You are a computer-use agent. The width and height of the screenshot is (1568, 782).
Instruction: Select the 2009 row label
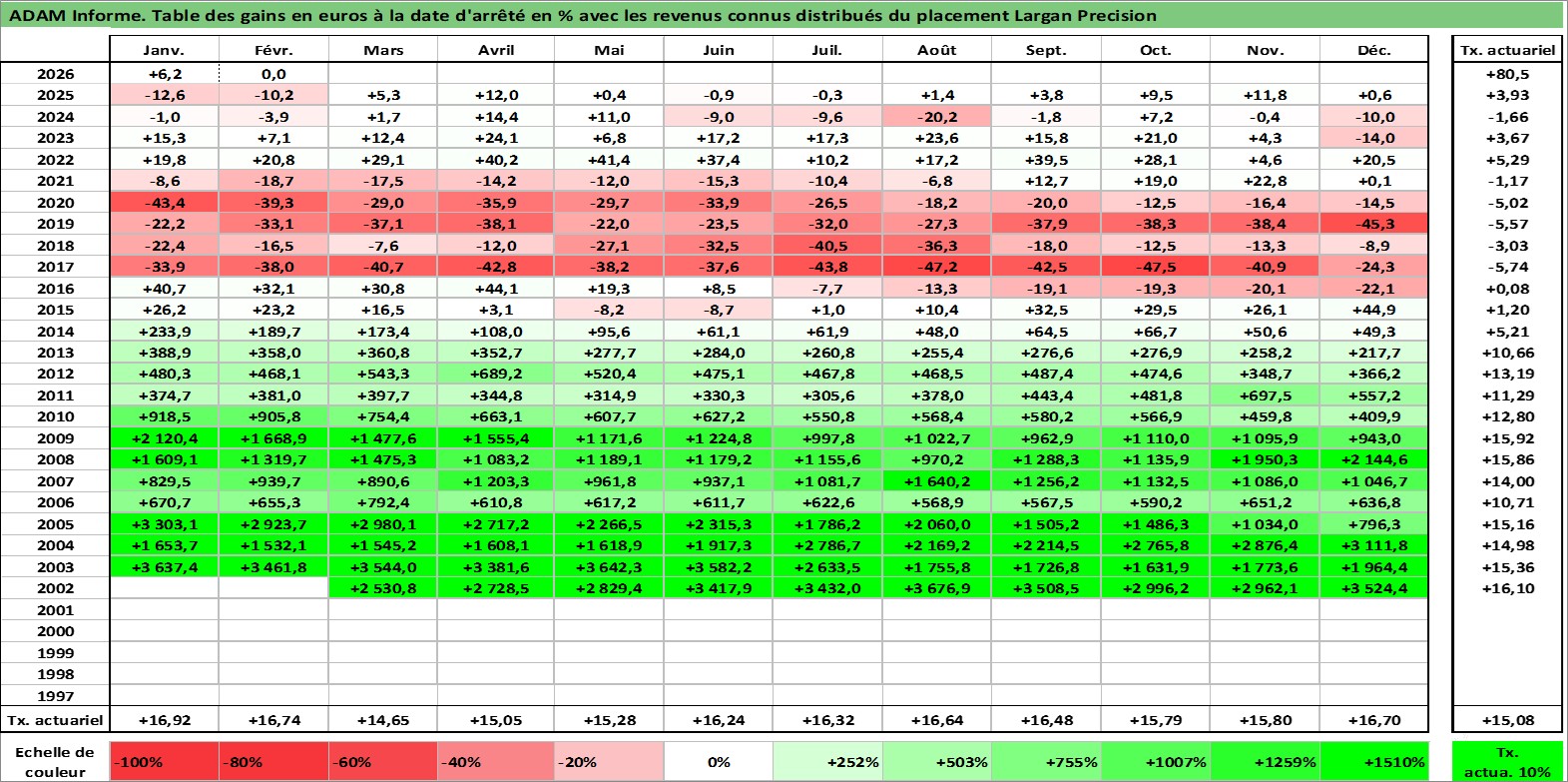click(55, 438)
